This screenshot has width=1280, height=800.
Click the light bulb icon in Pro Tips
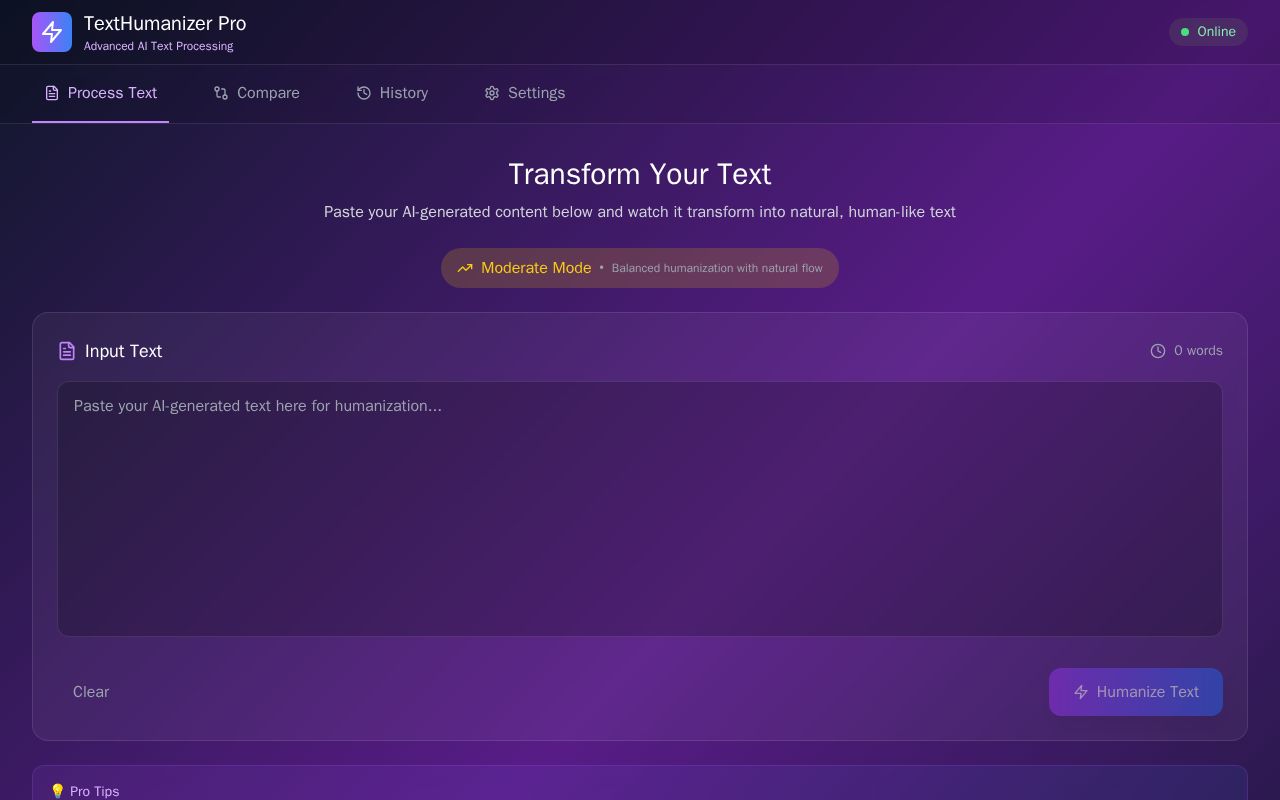(57, 791)
